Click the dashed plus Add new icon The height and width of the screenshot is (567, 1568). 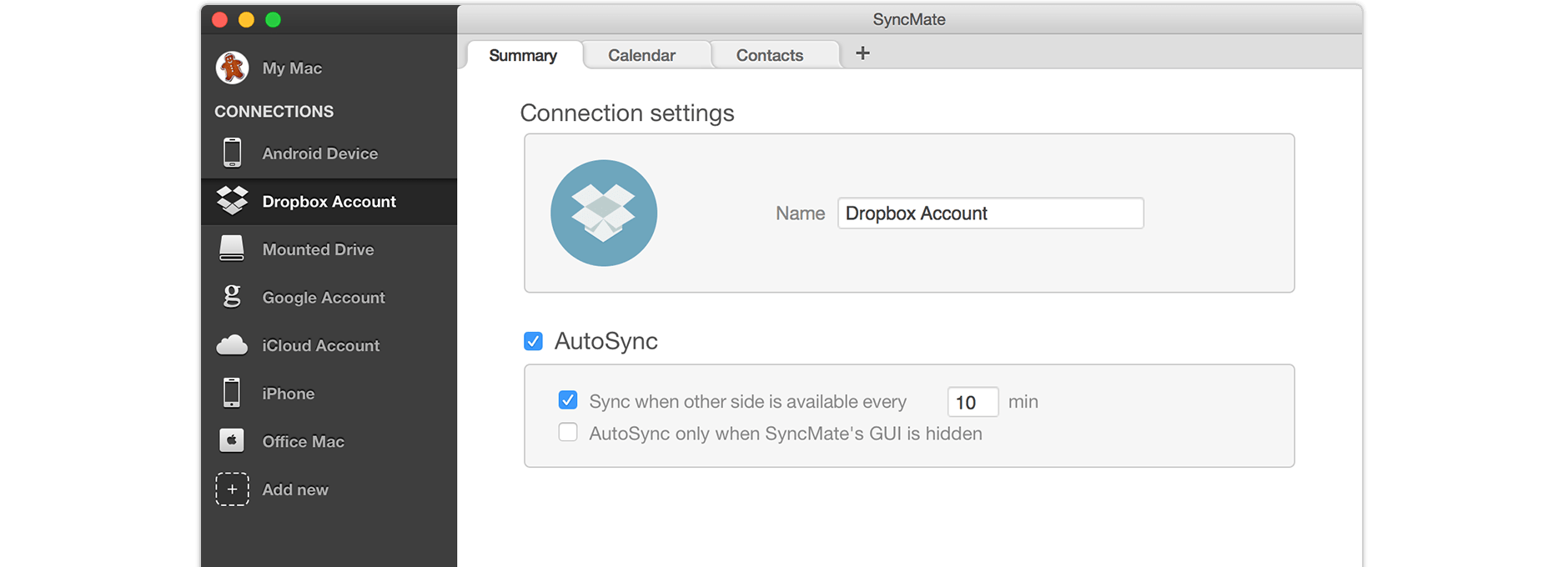tap(232, 489)
